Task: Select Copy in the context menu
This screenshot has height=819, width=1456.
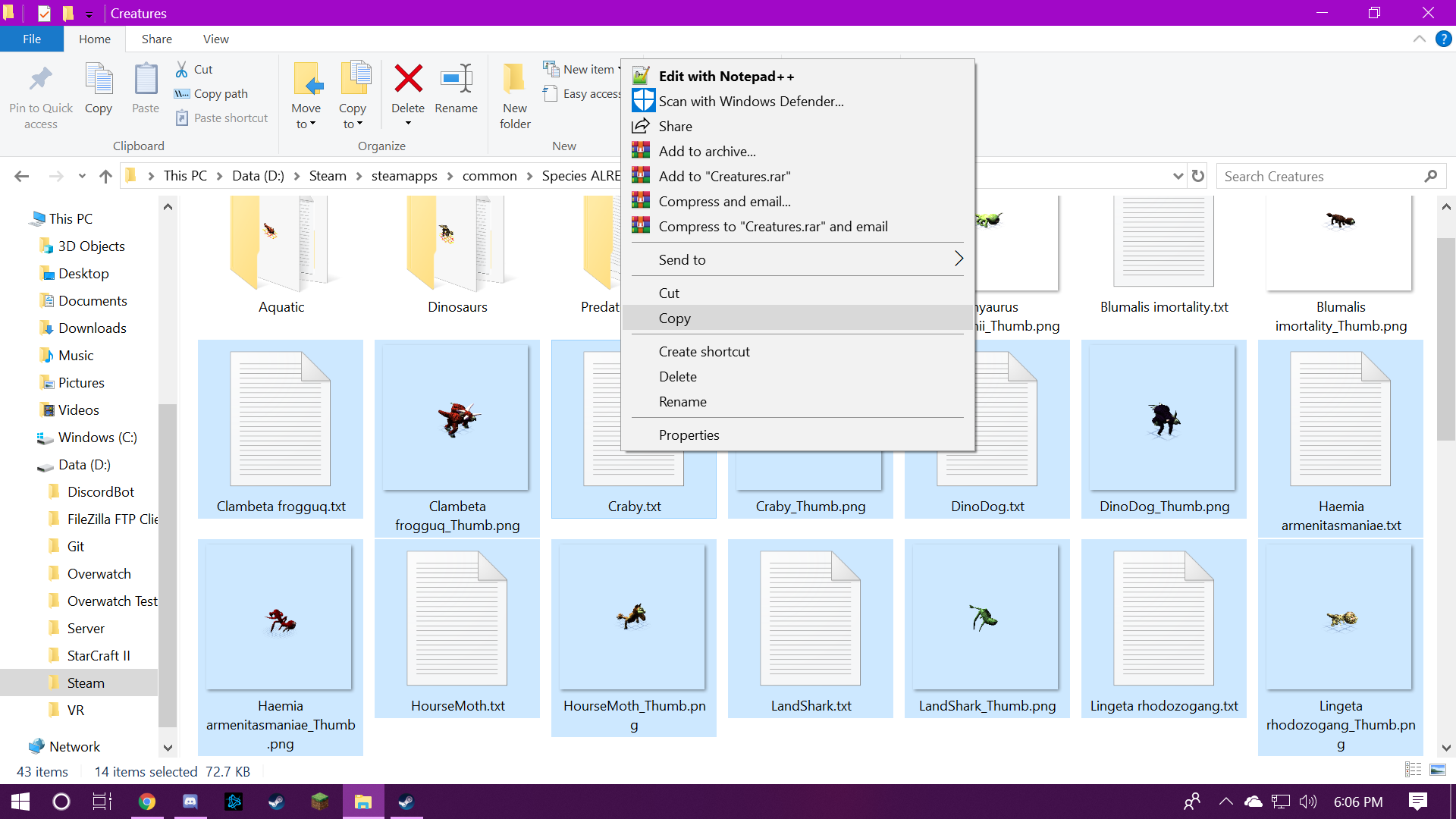Action: [x=674, y=318]
